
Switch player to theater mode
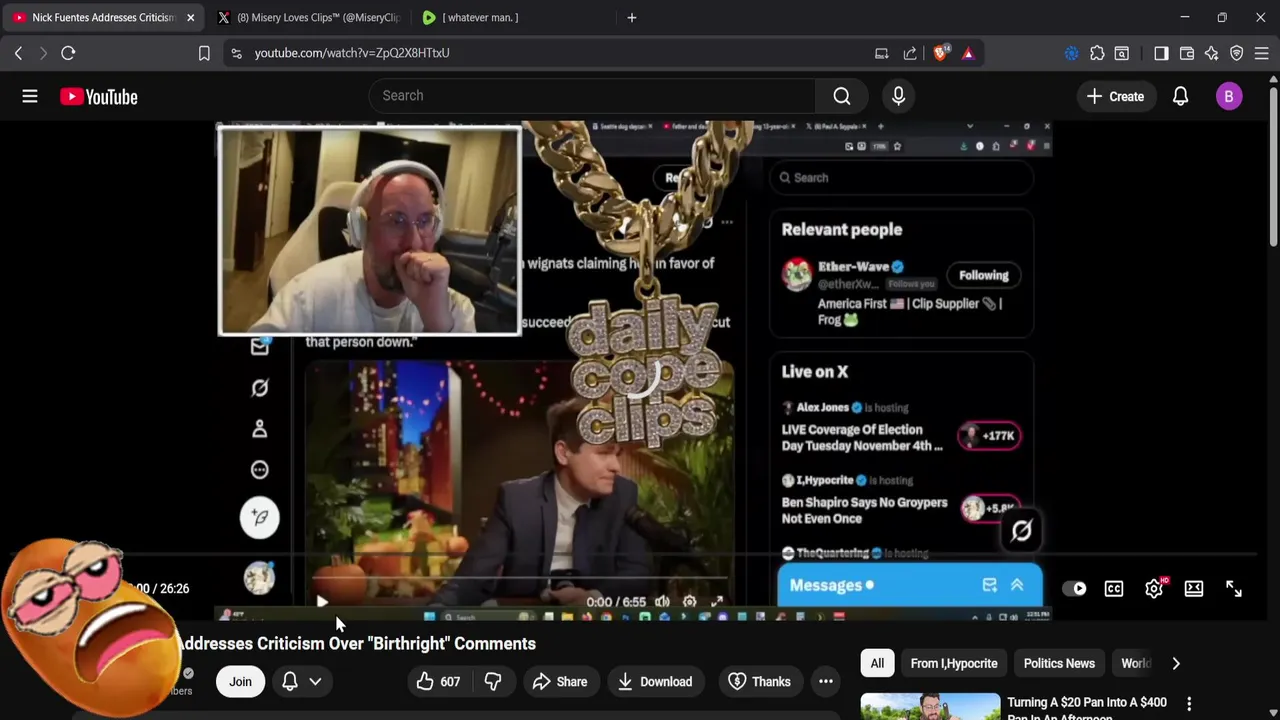[x=1194, y=589]
